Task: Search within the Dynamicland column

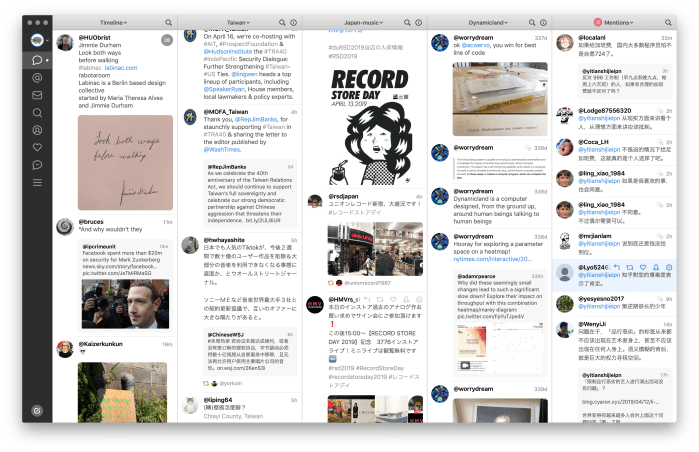Action: click(532, 22)
